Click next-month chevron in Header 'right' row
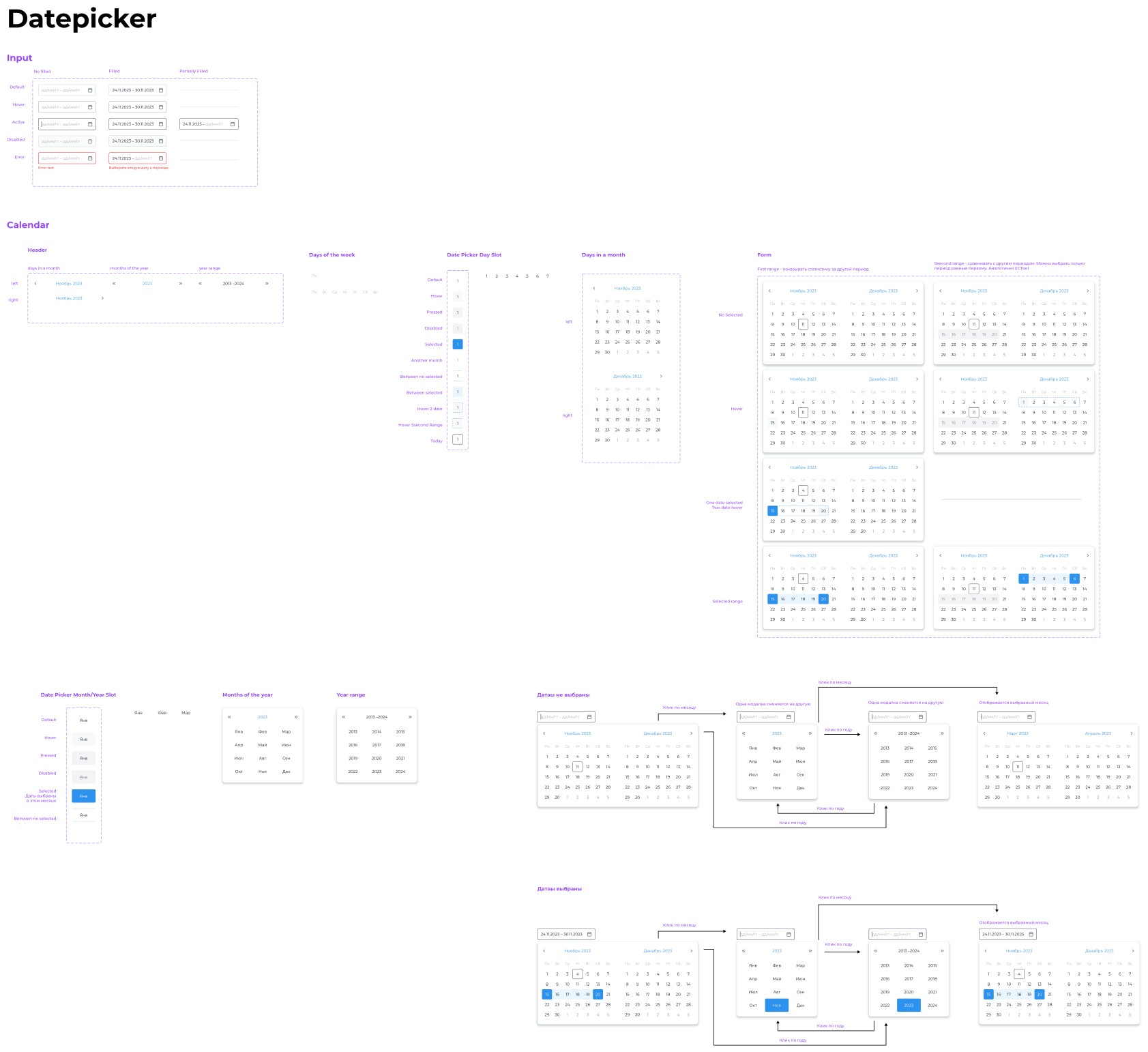This screenshot has height=1052, width=1148. 102,298
